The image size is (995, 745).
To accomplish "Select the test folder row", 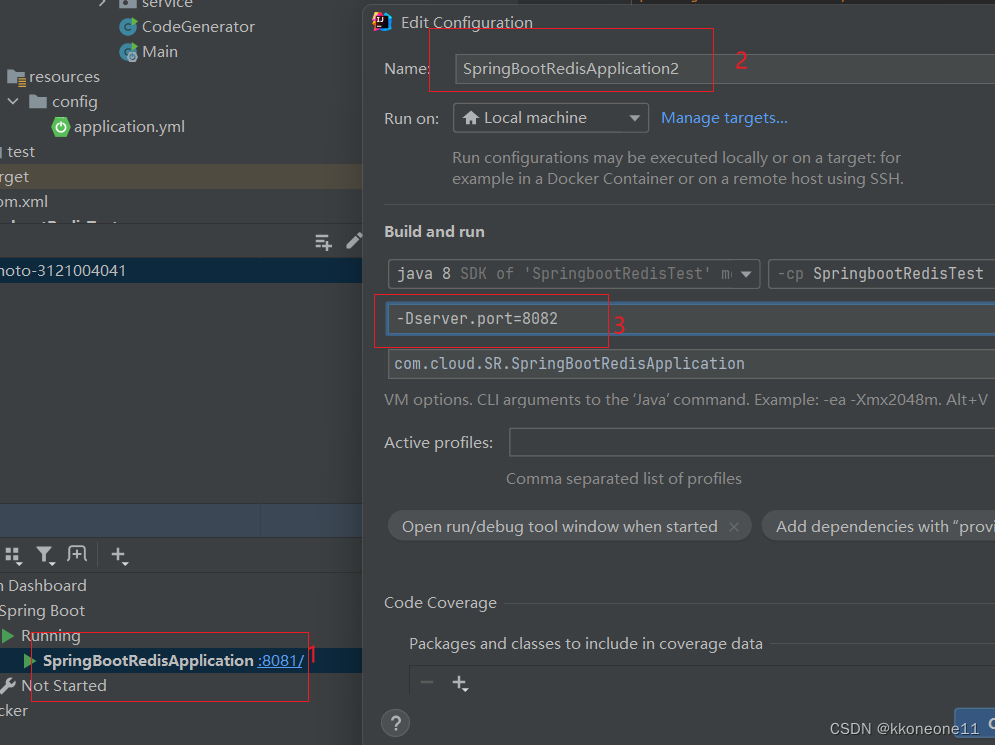I will pos(181,152).
